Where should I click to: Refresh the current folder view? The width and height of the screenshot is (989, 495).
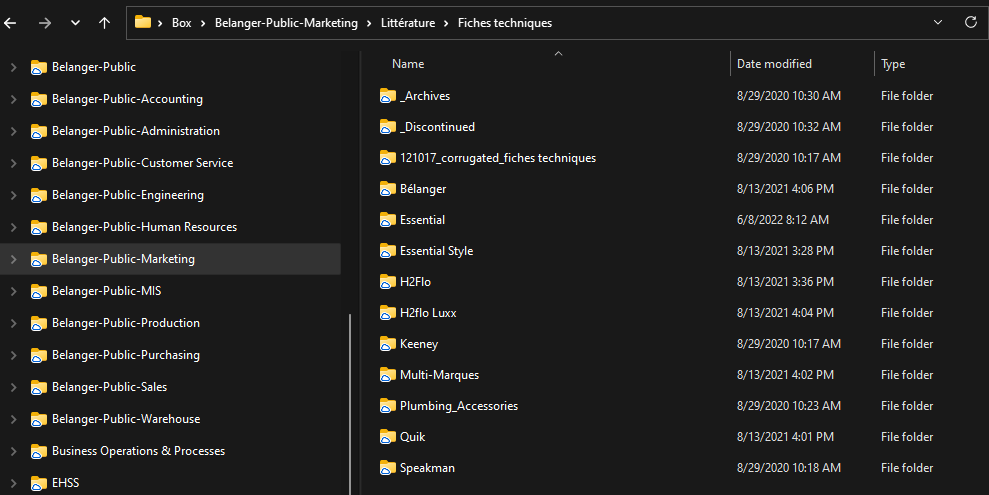[x=971, y=22]
